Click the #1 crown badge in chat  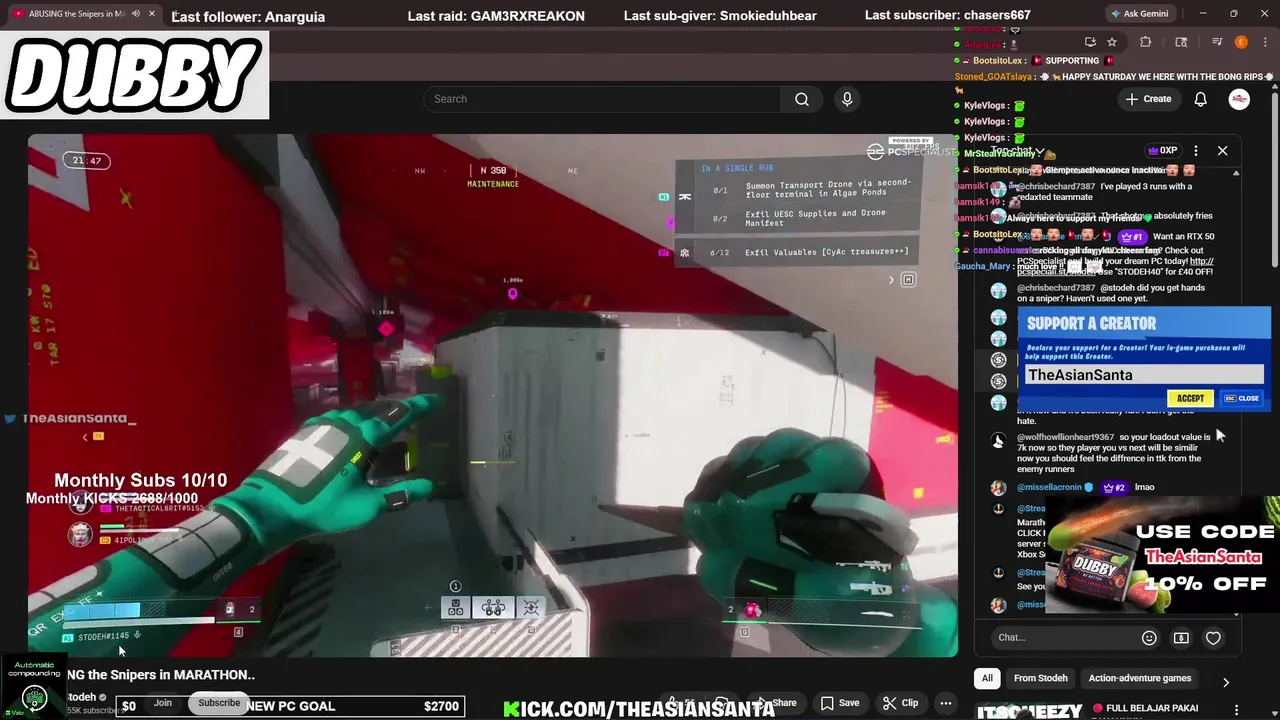pos(1131,237)
